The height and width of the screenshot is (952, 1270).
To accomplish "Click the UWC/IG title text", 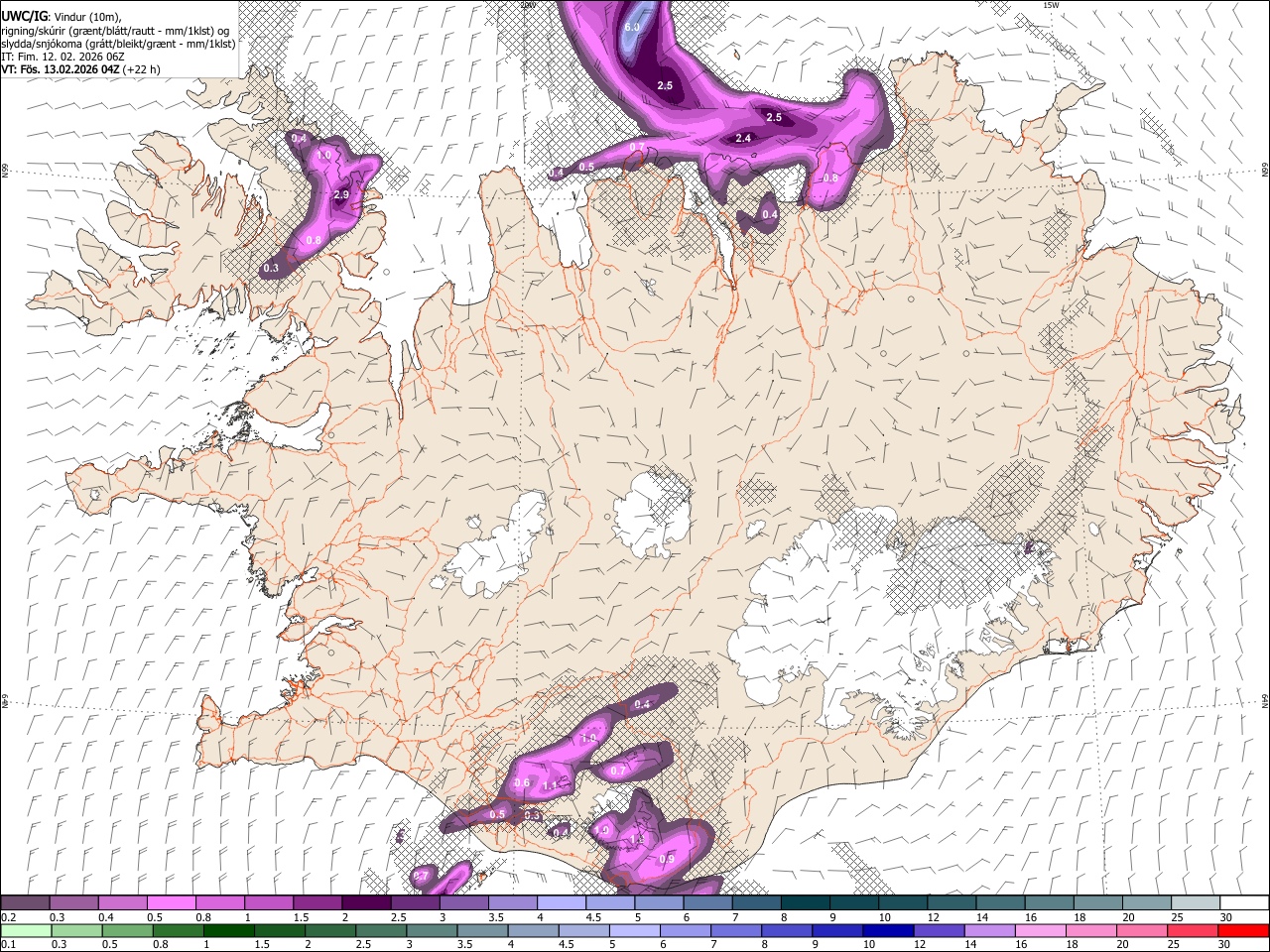I will (x=25, y=17).
